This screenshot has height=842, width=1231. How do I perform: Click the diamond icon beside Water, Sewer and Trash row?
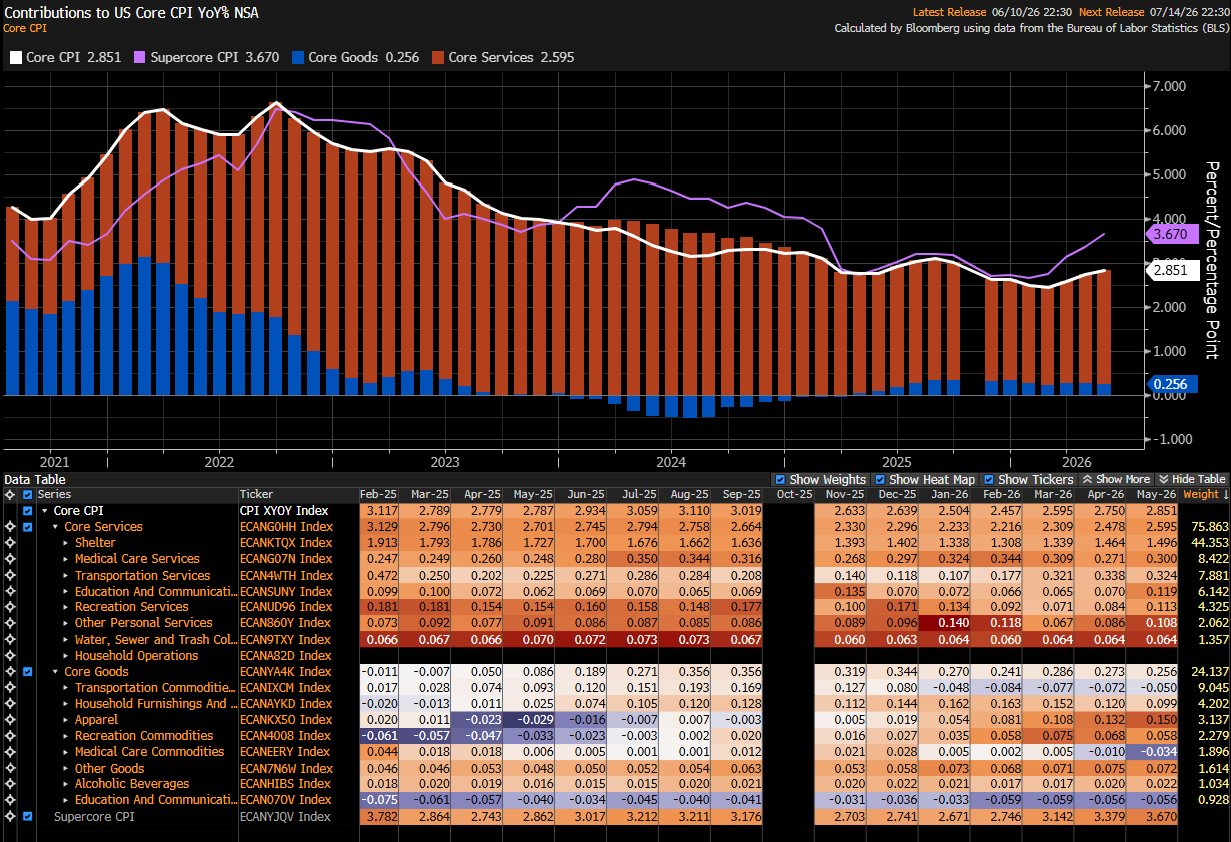click(11, 639)
